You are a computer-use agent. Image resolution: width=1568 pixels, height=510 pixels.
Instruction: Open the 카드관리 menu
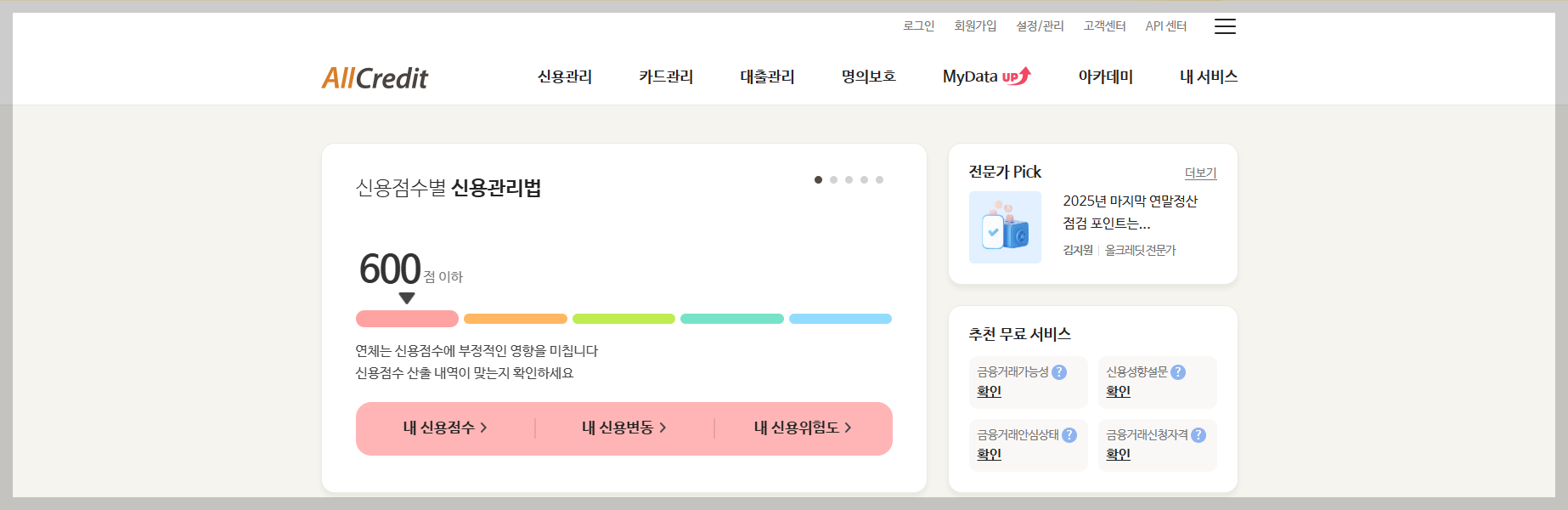pos(666,76)
